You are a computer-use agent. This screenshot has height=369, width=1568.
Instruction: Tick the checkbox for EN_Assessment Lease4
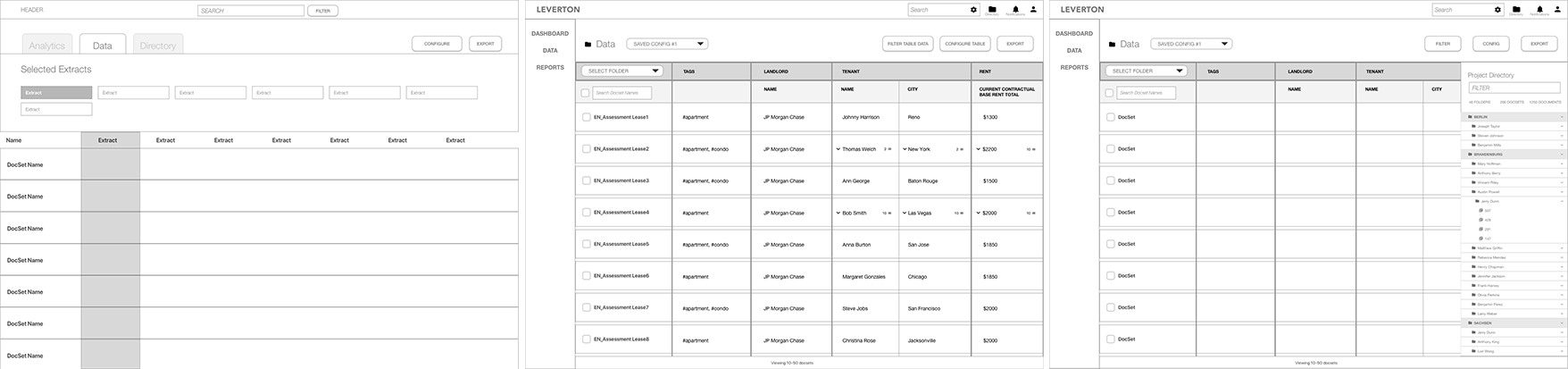point(587,212)
